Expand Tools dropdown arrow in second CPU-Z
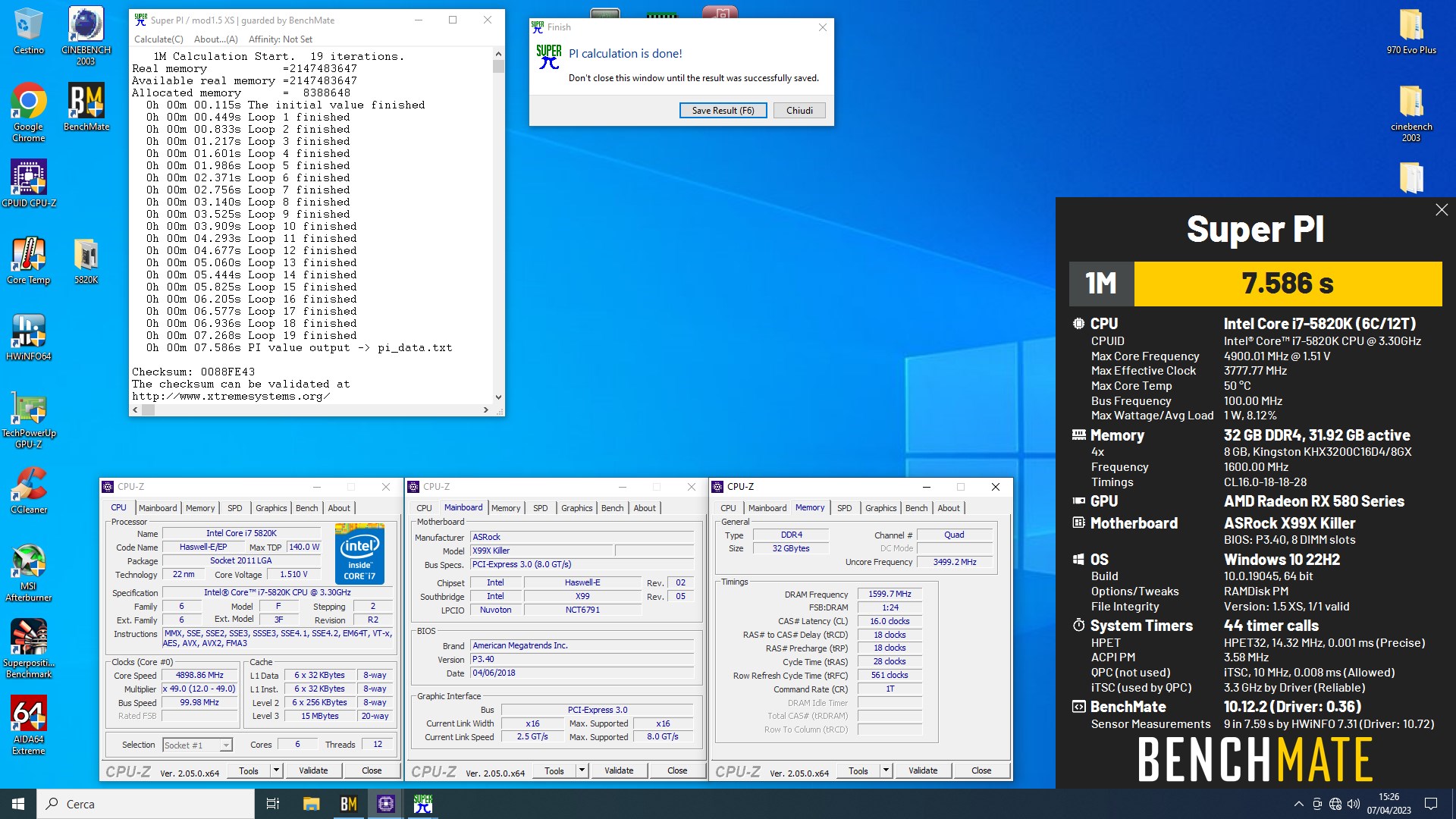This screenshot has width=1456, height=819. pyautogui.click(x=582, y=770)
